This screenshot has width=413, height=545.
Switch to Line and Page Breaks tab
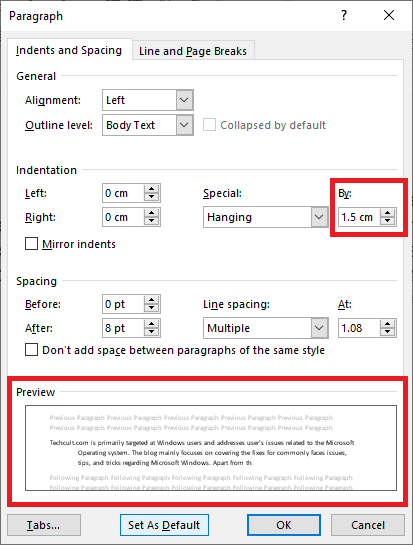(x=193, y=51)
